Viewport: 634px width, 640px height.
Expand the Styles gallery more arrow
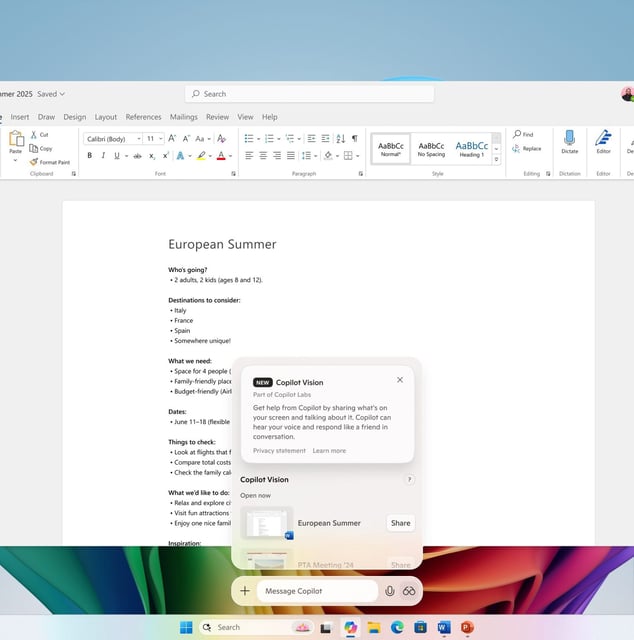(496, 159)
